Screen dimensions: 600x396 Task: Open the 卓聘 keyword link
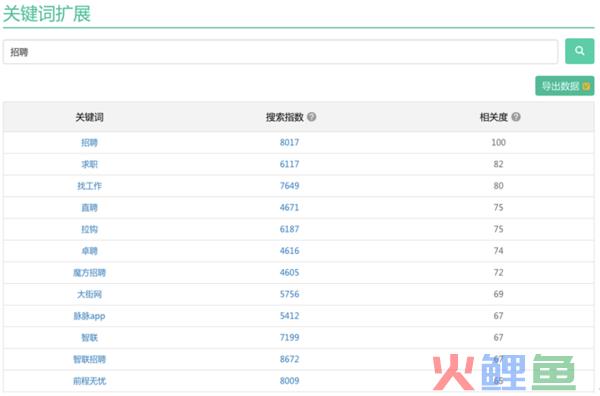click(x=90, y=251)
